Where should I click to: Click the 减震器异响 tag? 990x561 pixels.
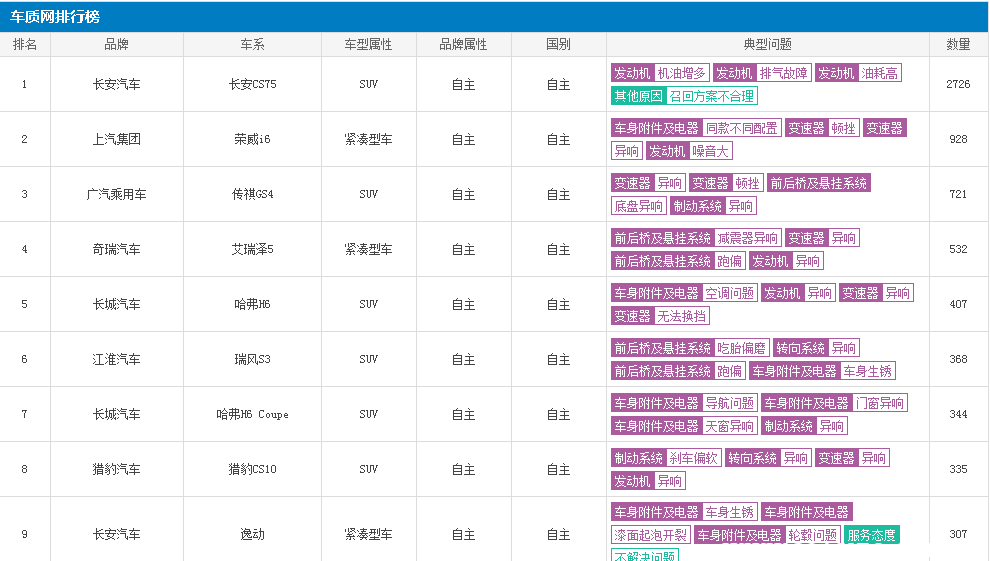click(748, 238)
